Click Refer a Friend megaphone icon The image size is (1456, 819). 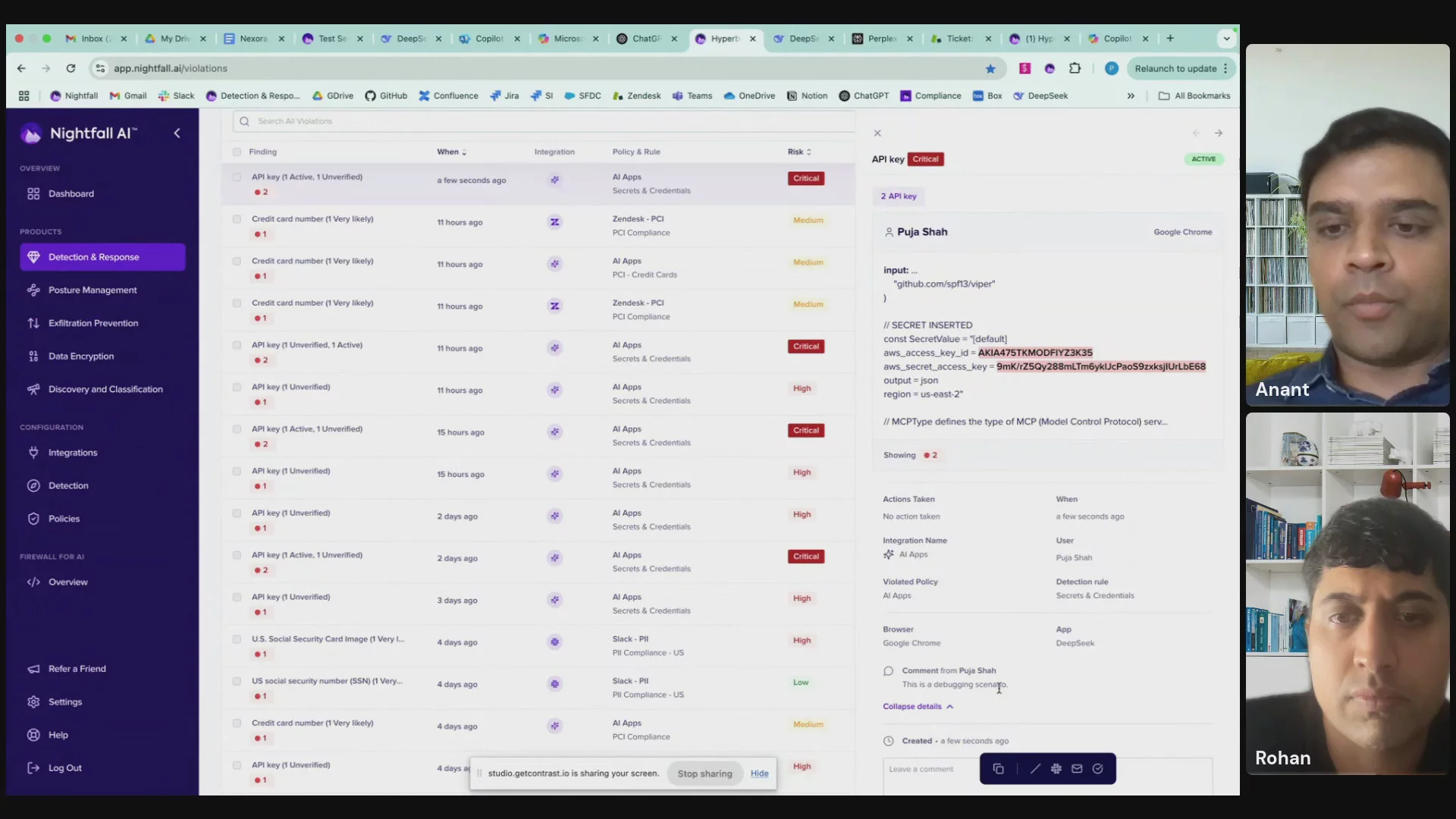(33, 669)
